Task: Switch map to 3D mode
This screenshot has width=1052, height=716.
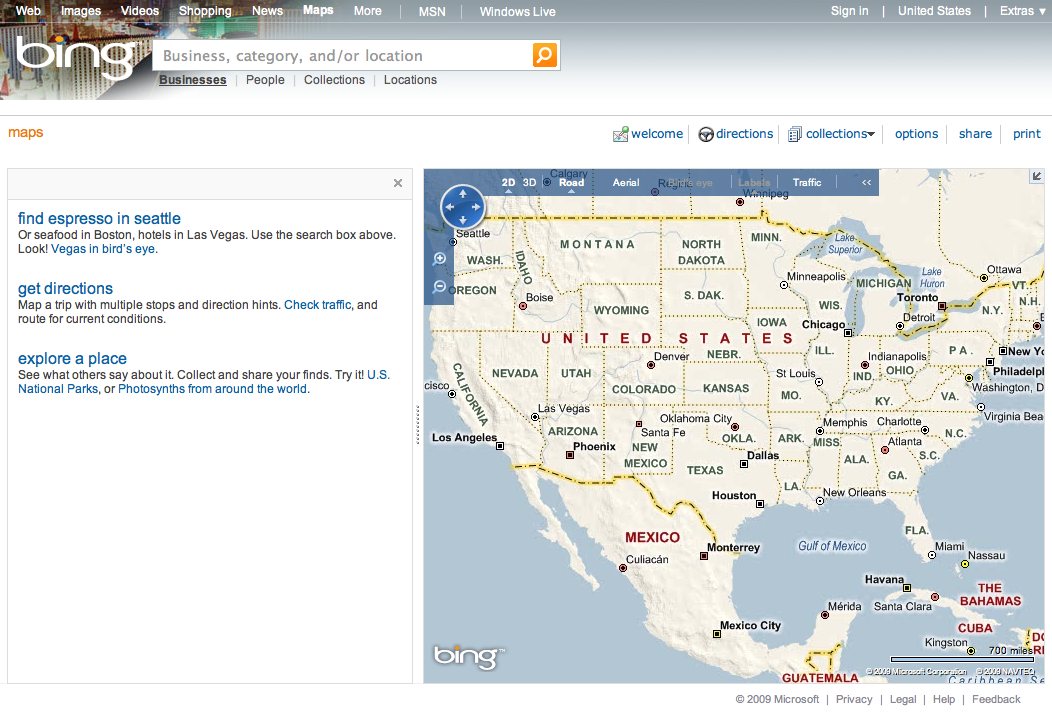Action: [x=530, y=183]
